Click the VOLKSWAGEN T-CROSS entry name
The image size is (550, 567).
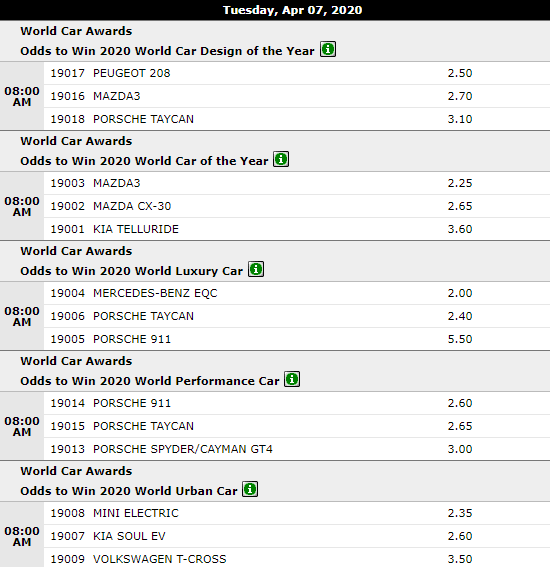[x=159, y=559]
